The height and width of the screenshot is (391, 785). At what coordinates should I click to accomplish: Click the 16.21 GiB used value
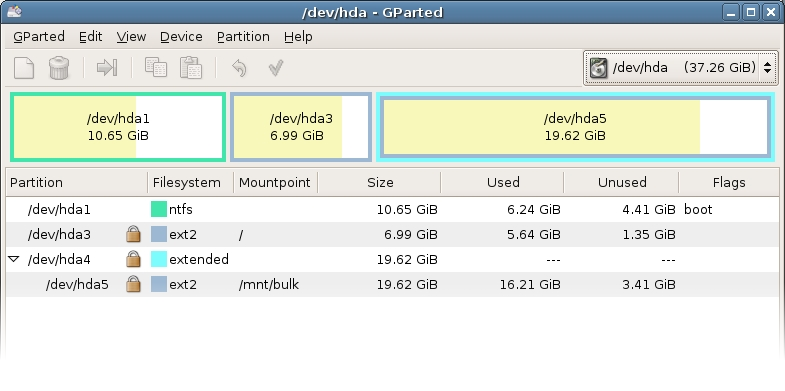click(530, 284)
